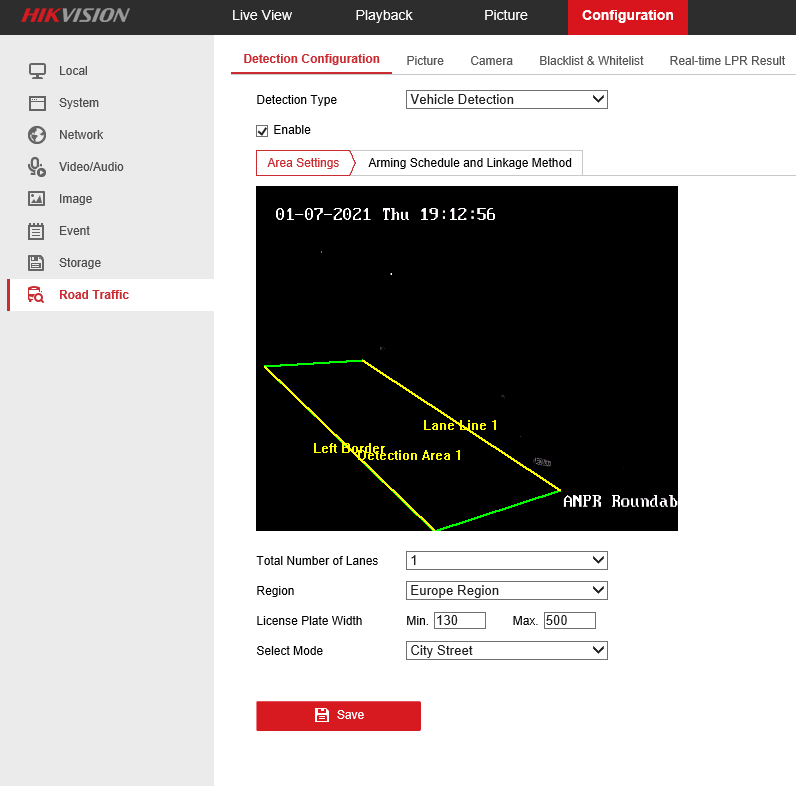Switch to Arming Schedule and Linkage Method tab
The width and height of the screenshot is (796, 786).
click(x=469, y=163)
